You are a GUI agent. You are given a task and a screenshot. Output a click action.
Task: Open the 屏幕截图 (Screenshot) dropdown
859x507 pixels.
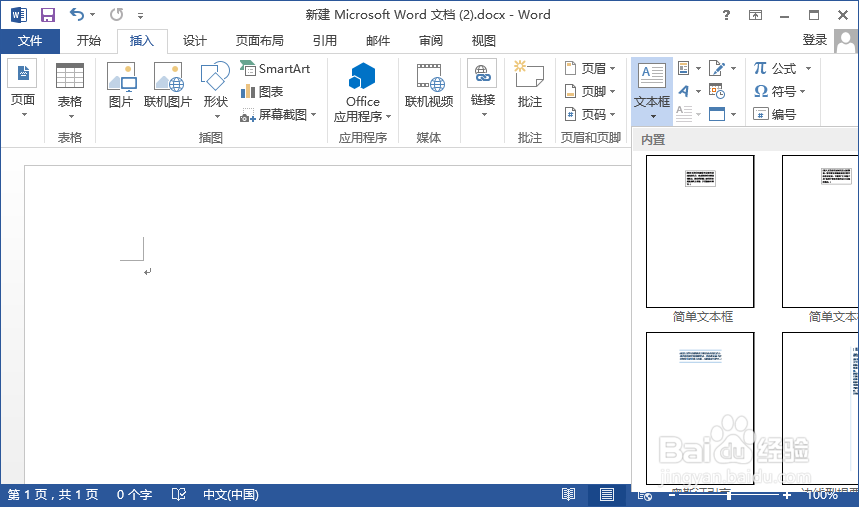(x=278, y=115)
